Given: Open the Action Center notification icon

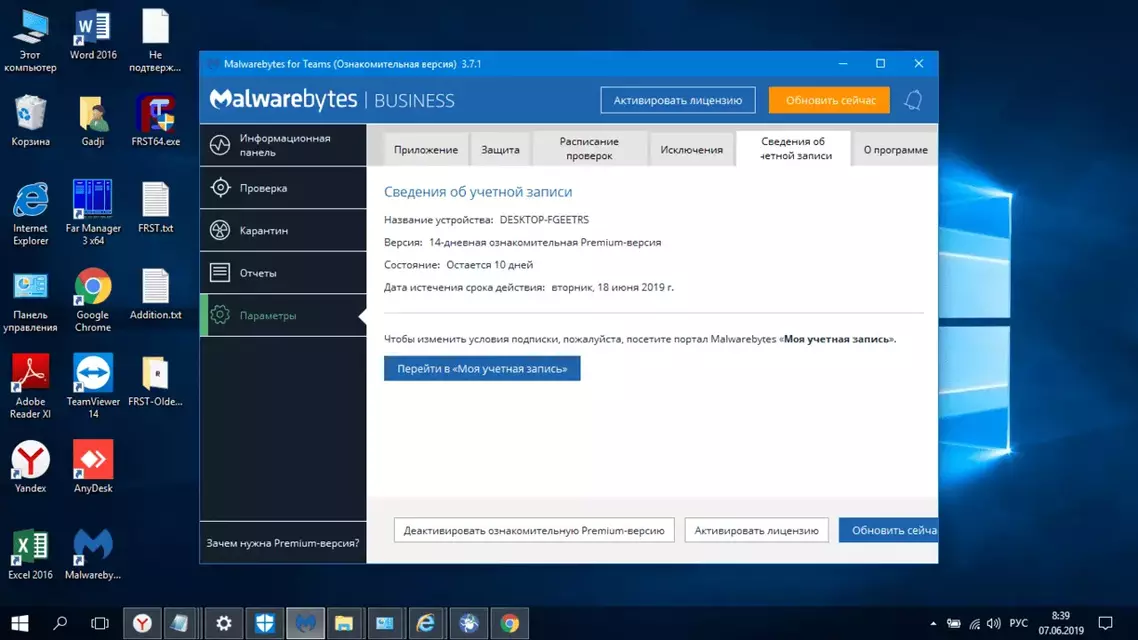Looking at the screenshot, I should click(x=1105, y=623).
